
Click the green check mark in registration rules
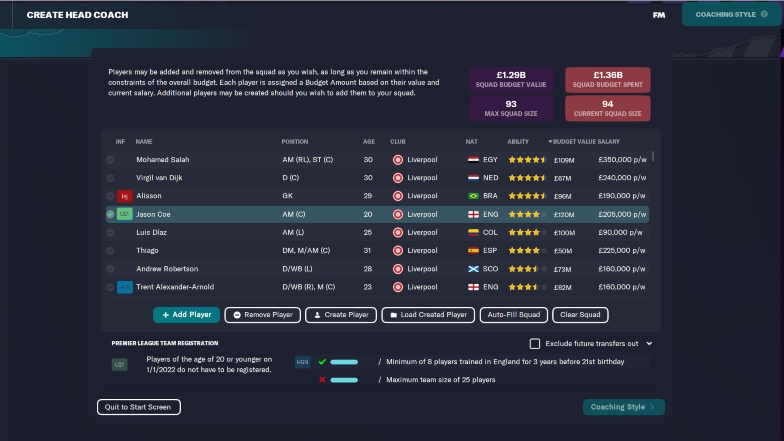(322, 362)
